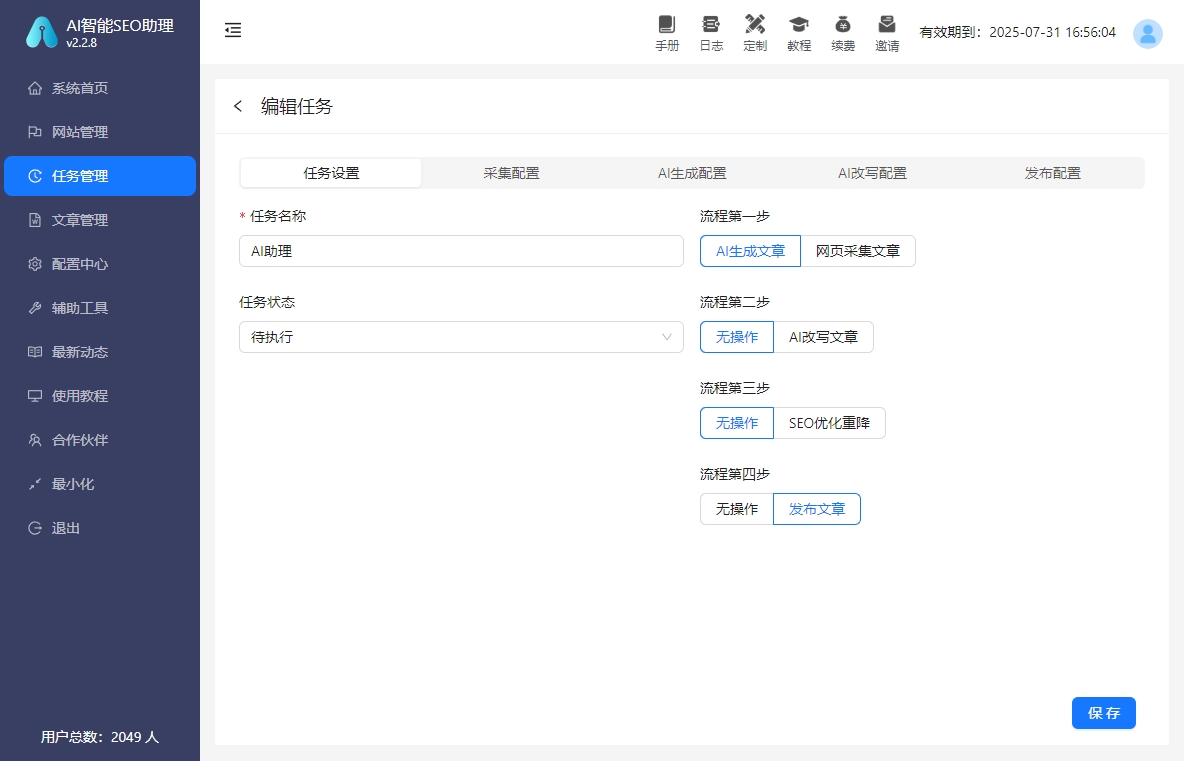The image size is (1184, 761).
Task: Select SEO优化重阵 for step three
Action: coord(829,423)
